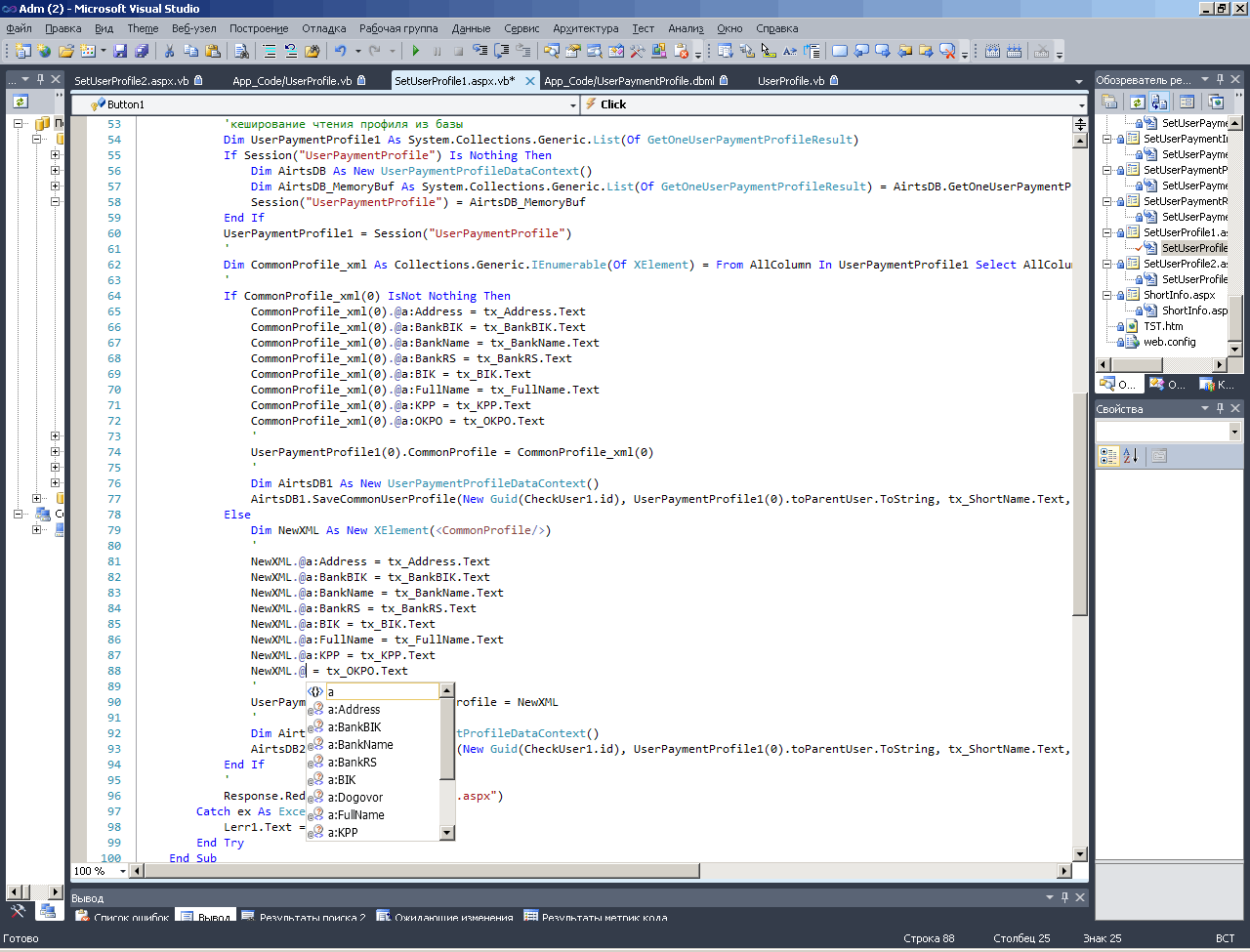Toggle auto-hide pin on Solution Explorer panel
Viewport: 1250px width, 952px height.
click(1220, 79)
